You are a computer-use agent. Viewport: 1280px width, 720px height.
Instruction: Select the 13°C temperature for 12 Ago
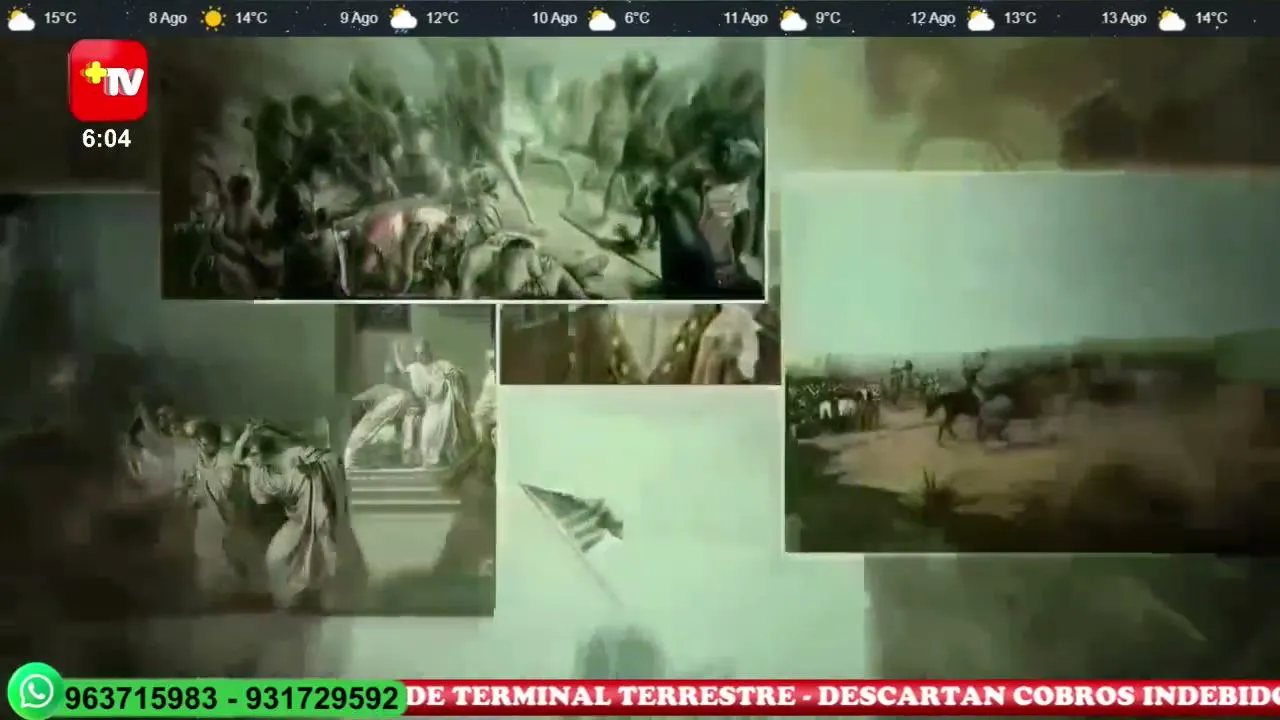click(x=1020, y=18)
